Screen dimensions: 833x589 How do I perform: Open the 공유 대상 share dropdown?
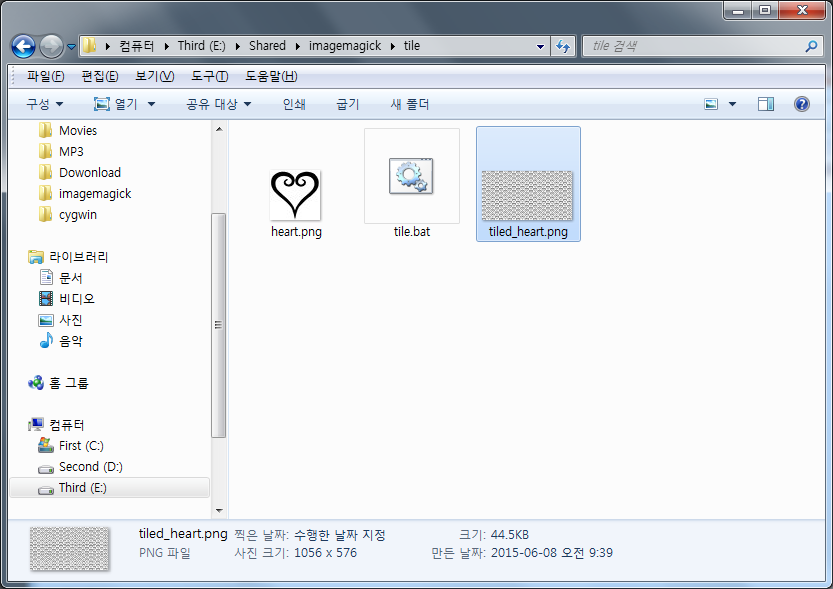click(x=218, y=104)
